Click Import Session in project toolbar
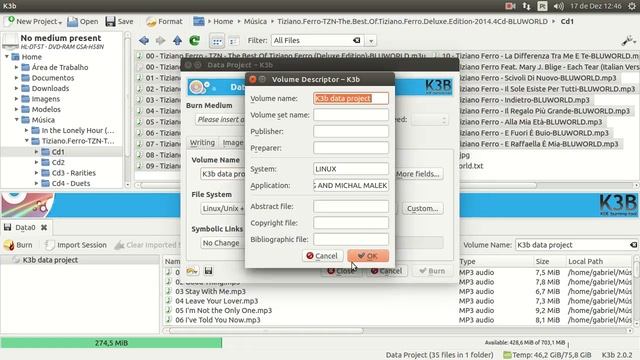 (x=76, y=245)
